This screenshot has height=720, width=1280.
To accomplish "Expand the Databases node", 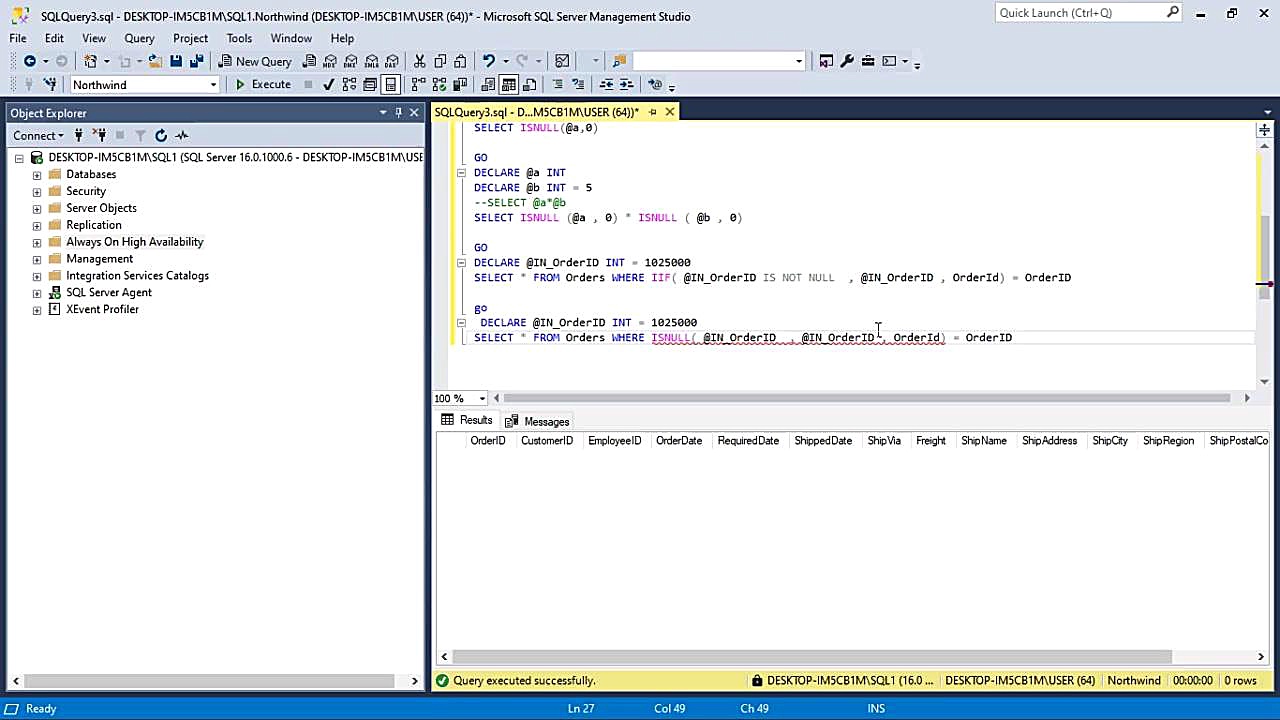I will pyautogui.click(x=37, y=174).
